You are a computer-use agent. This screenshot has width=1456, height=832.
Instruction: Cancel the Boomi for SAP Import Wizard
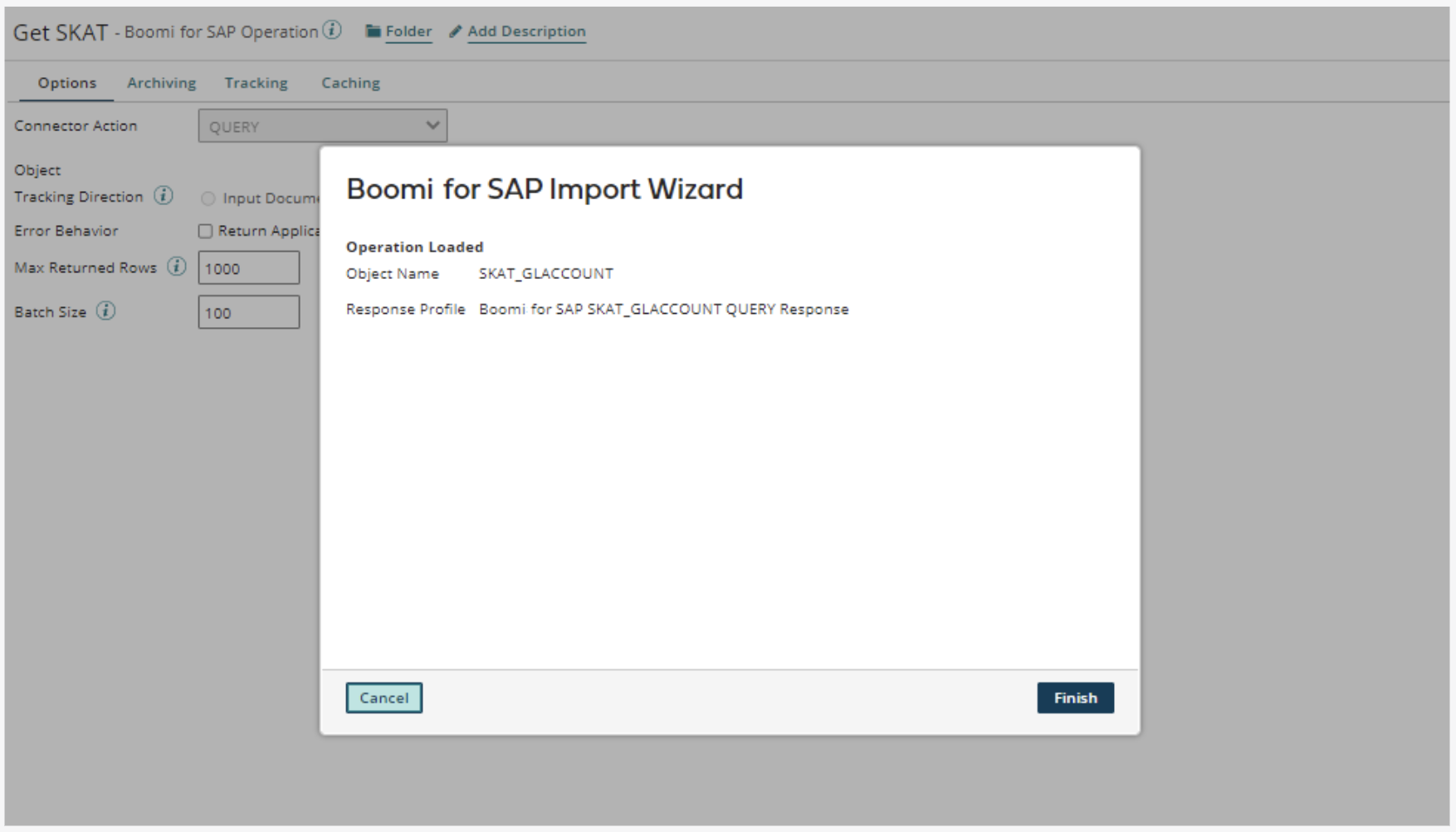click(384, 697)
